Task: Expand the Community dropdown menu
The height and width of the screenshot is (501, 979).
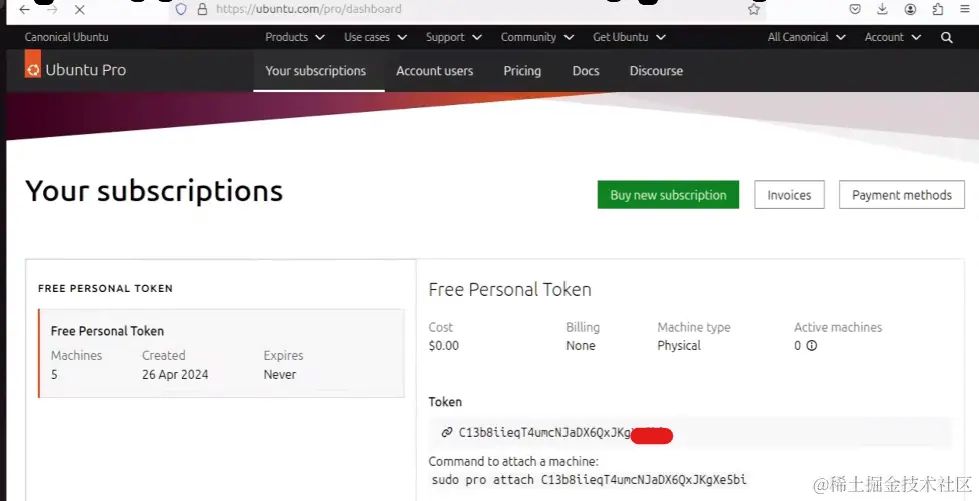Action: pos(537,37)
